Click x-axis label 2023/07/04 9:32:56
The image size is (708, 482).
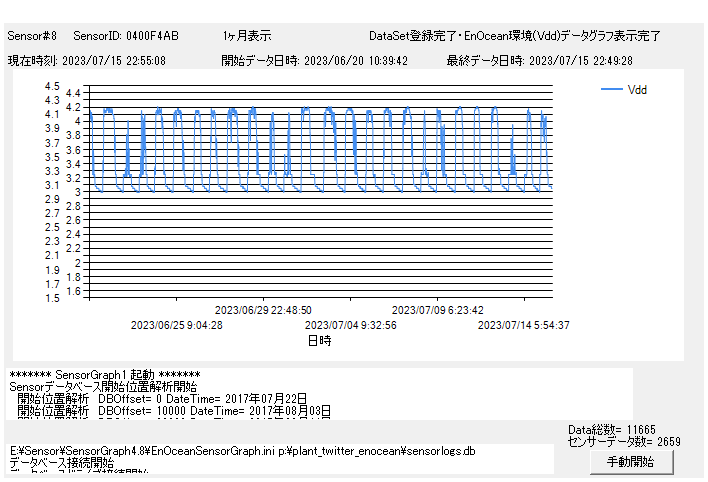point(350,325)
